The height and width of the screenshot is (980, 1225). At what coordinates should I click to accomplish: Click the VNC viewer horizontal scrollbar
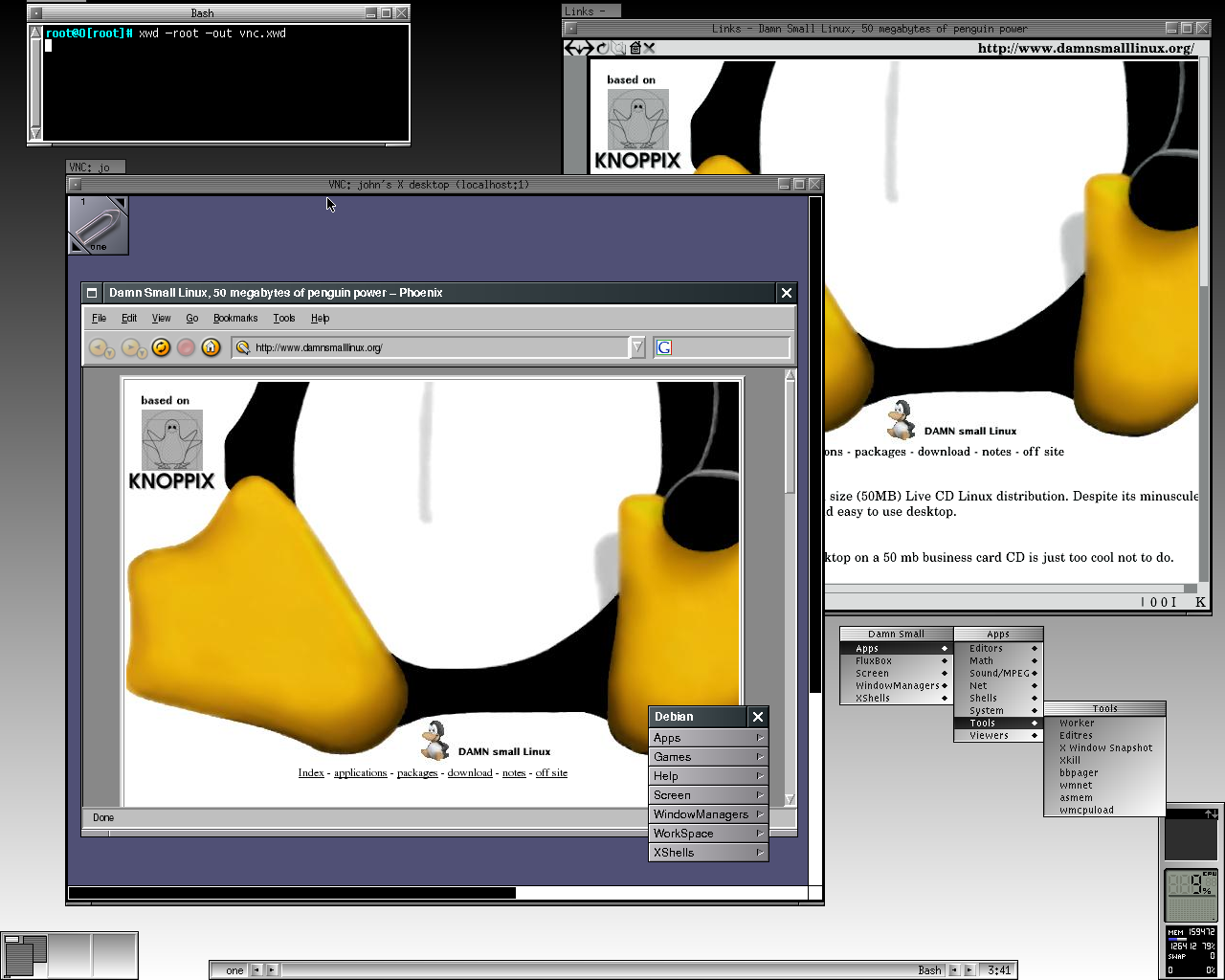tap(438, 893)
